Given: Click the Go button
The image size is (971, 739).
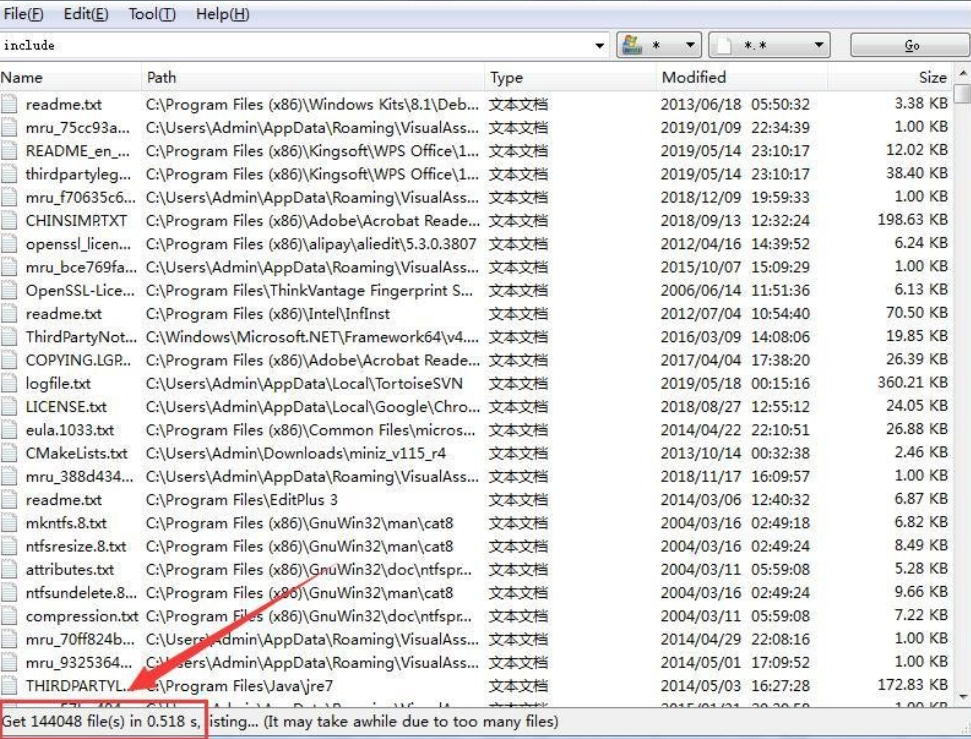Looking at the screenshot, I should click(910, 45).
